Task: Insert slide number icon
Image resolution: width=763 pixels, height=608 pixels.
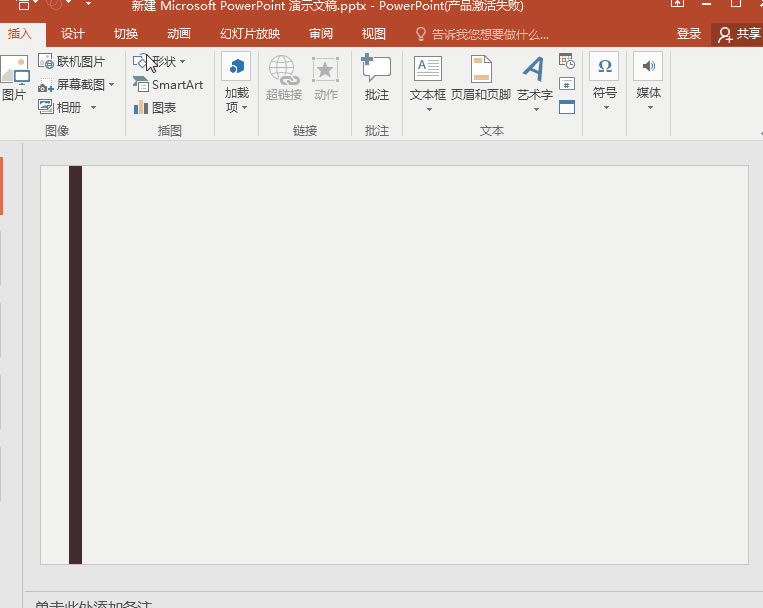Action: click(x=567, y=84)
